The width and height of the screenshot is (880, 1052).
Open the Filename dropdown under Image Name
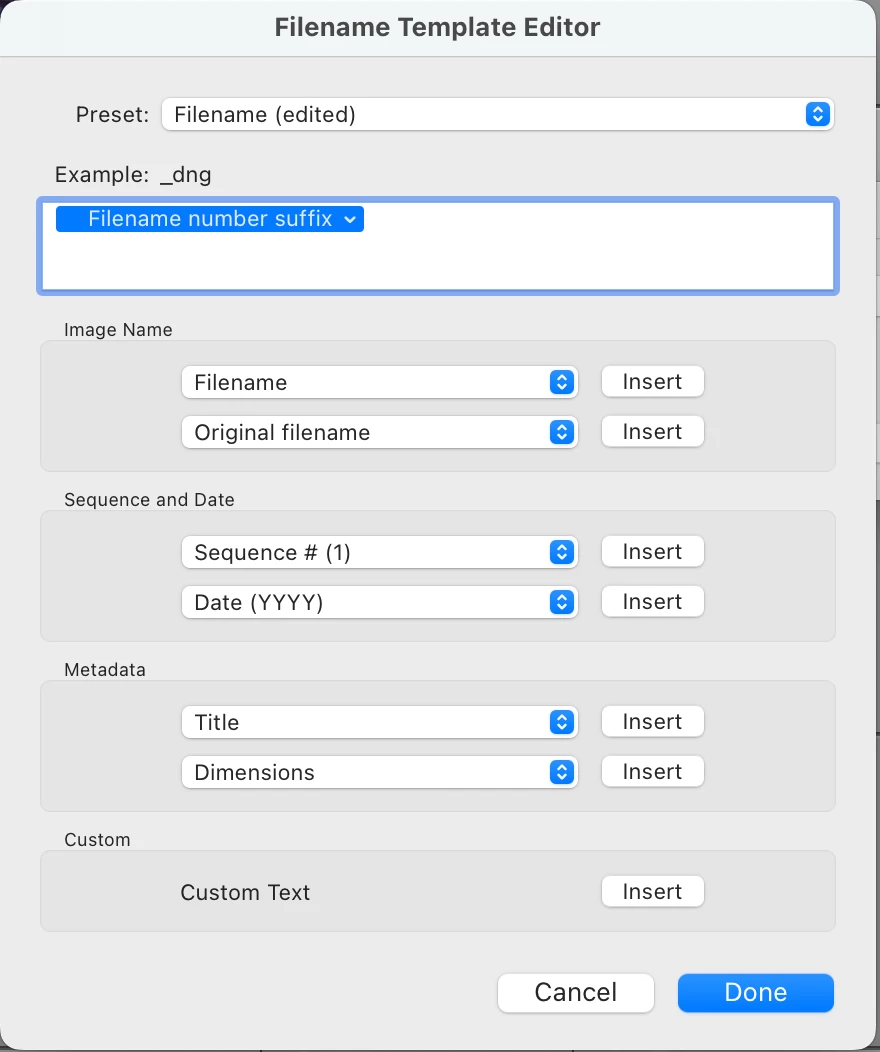click(379, 382)
